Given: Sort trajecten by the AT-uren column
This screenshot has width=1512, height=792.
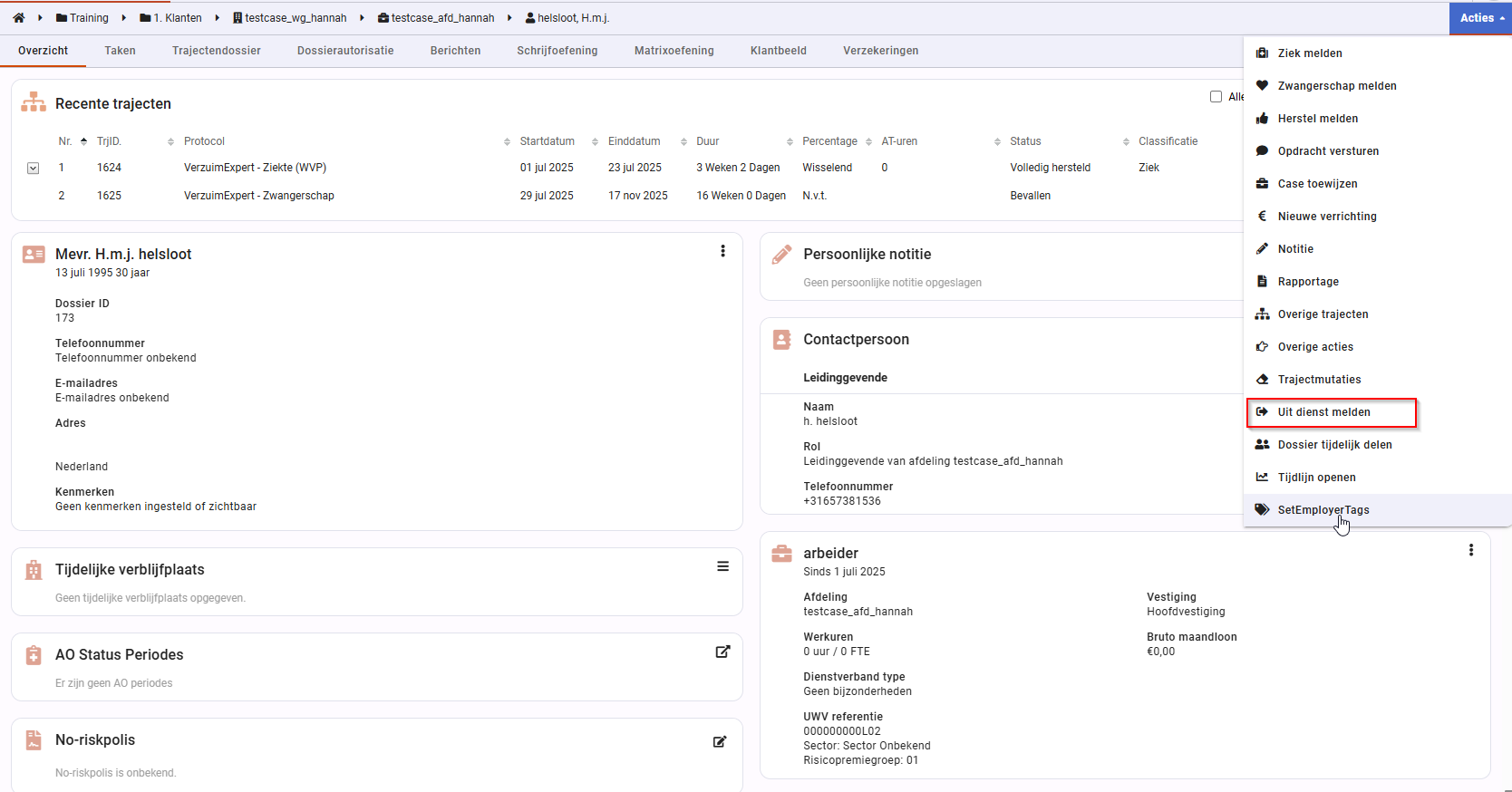Looking at the screenshot, I should pos(941,141).
